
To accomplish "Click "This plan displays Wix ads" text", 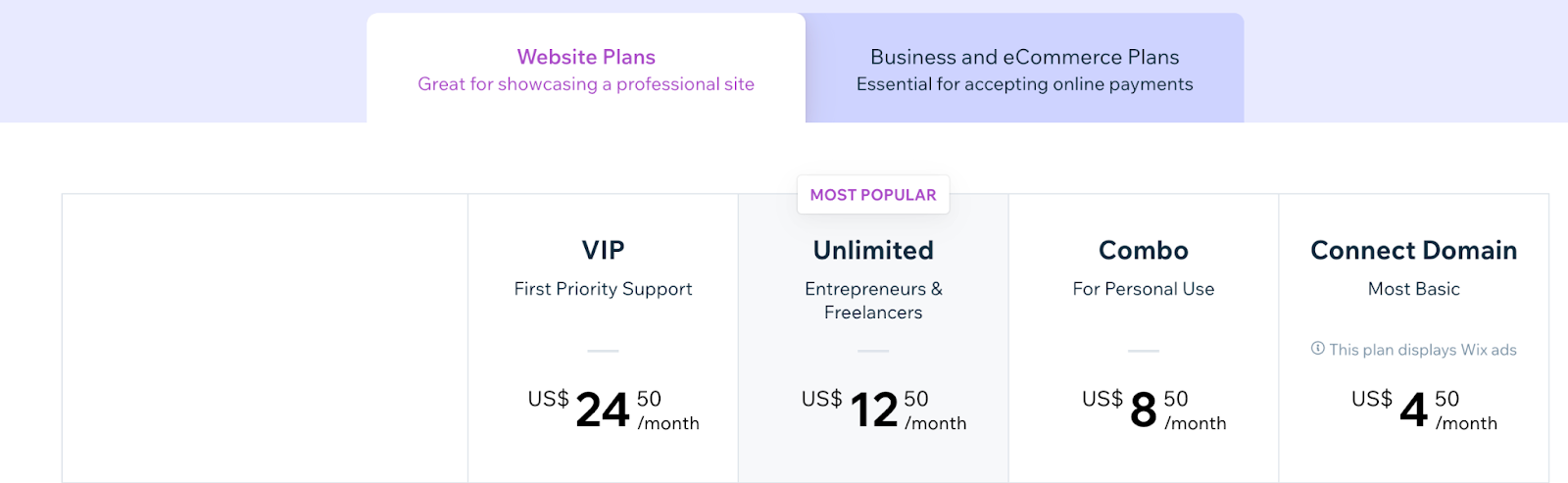I will (1423, 350).
